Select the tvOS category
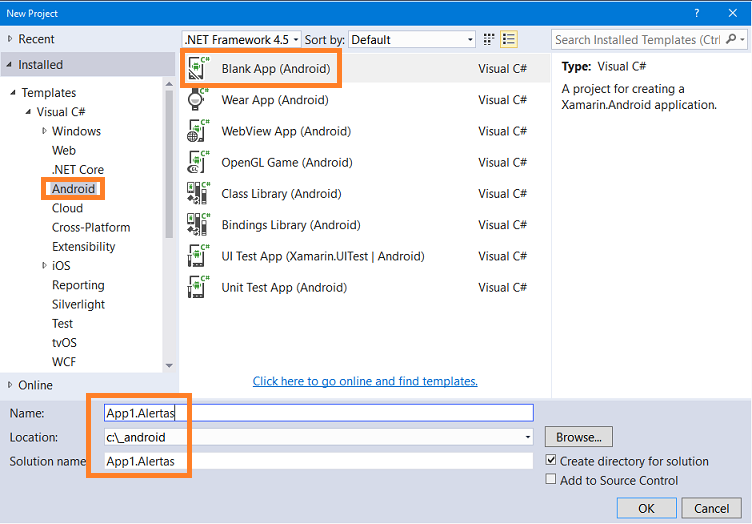Viewport: 752px width, 524px height. [64, 343]
